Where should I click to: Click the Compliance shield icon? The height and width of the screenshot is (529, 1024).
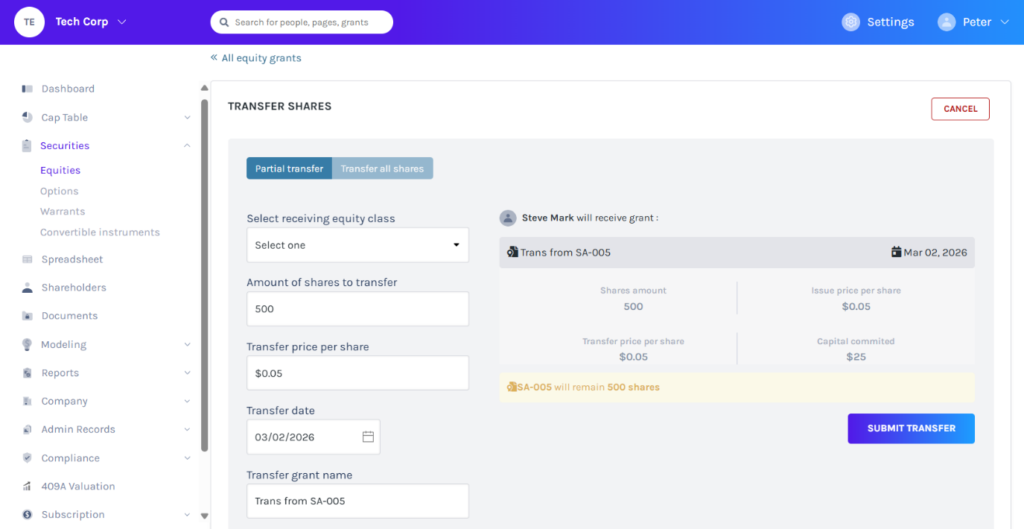pos(27,458)
